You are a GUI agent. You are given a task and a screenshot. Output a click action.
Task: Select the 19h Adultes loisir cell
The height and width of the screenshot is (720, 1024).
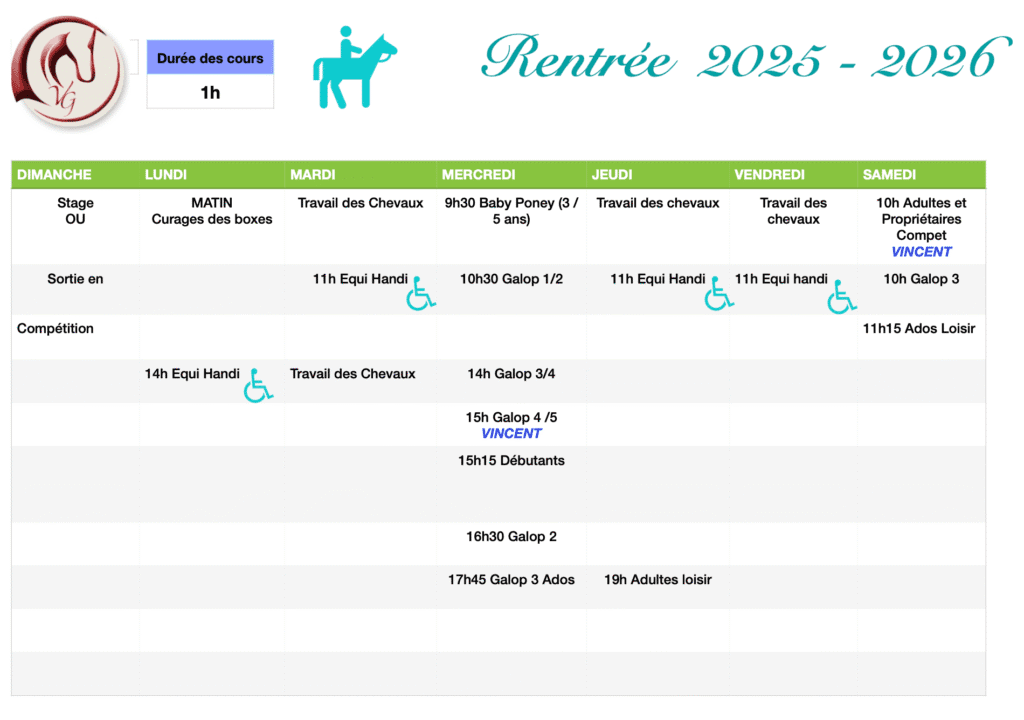point(657,579)
